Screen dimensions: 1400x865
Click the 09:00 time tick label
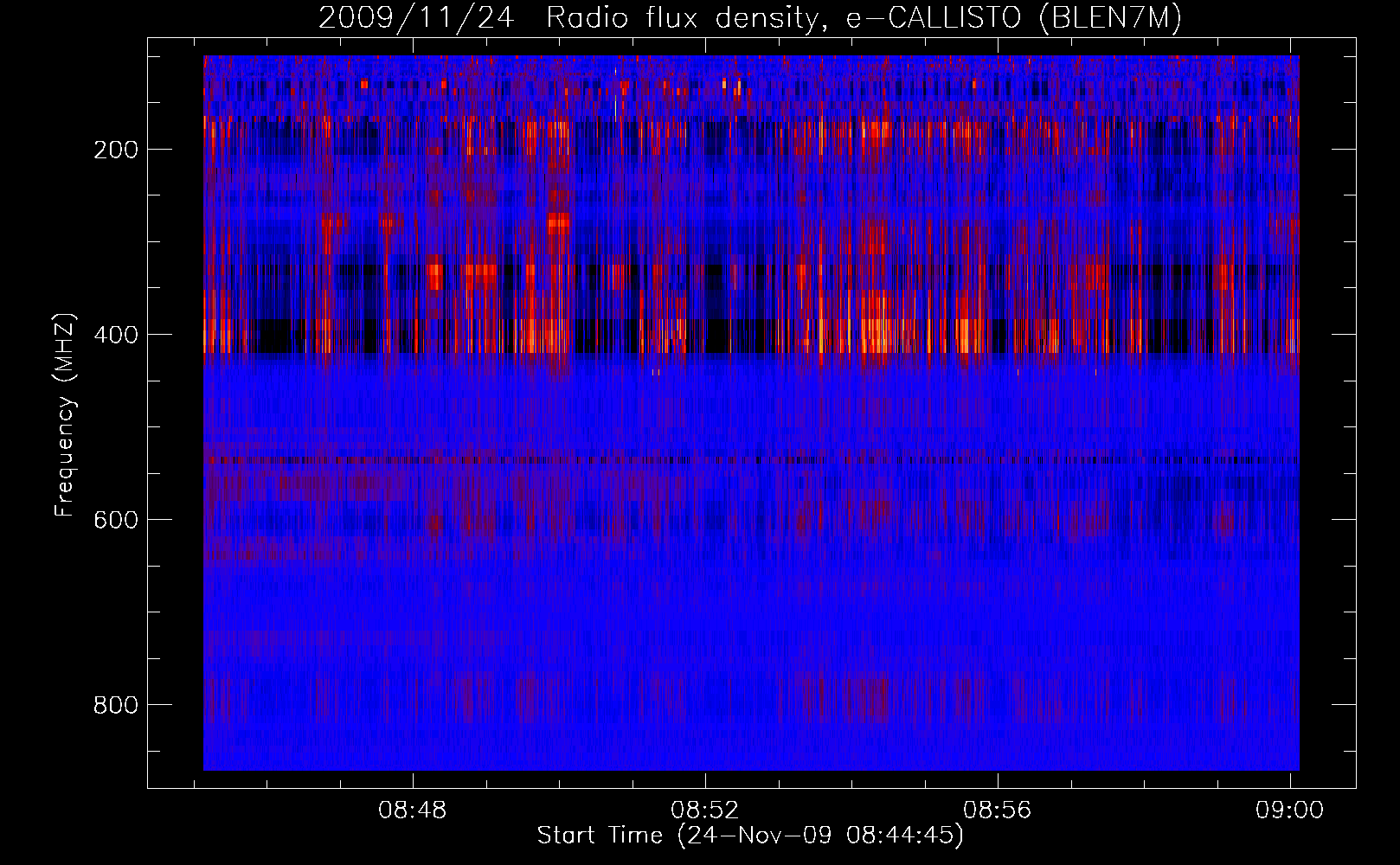point(1290,810)
